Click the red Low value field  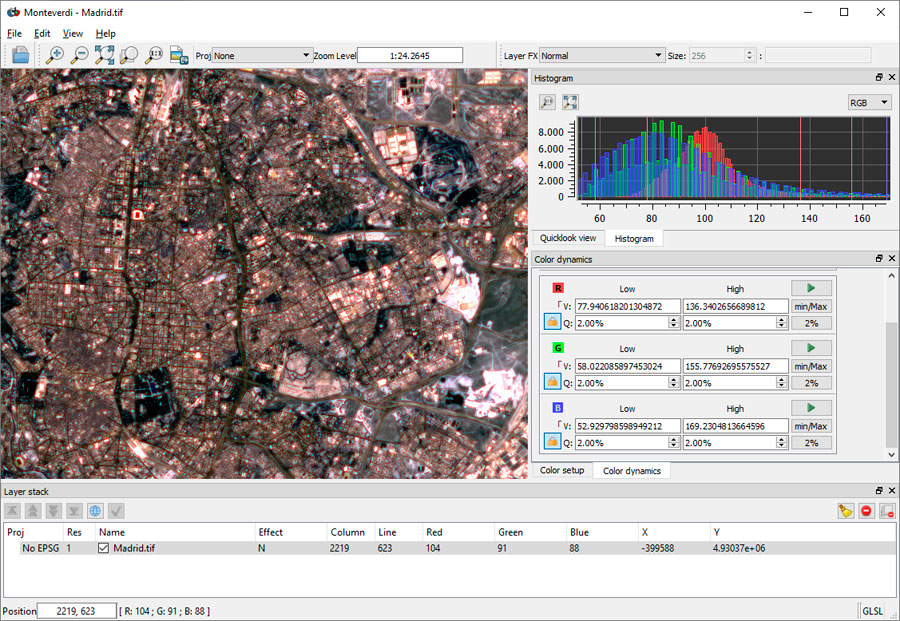[627, 306]
